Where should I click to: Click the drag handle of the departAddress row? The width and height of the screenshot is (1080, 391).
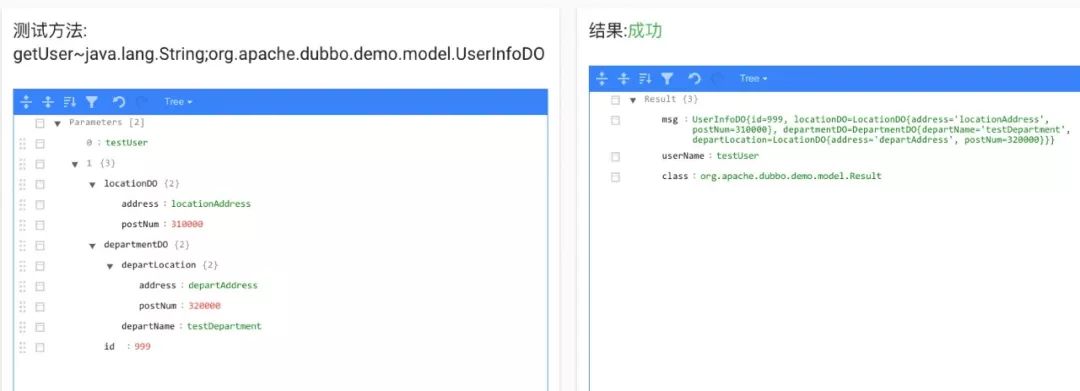[x=22, y=286]
